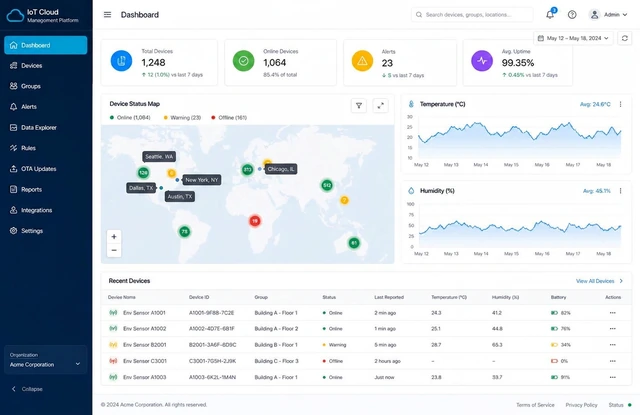
Task: Go to the Dashboard page
Action: coord(45,45)
